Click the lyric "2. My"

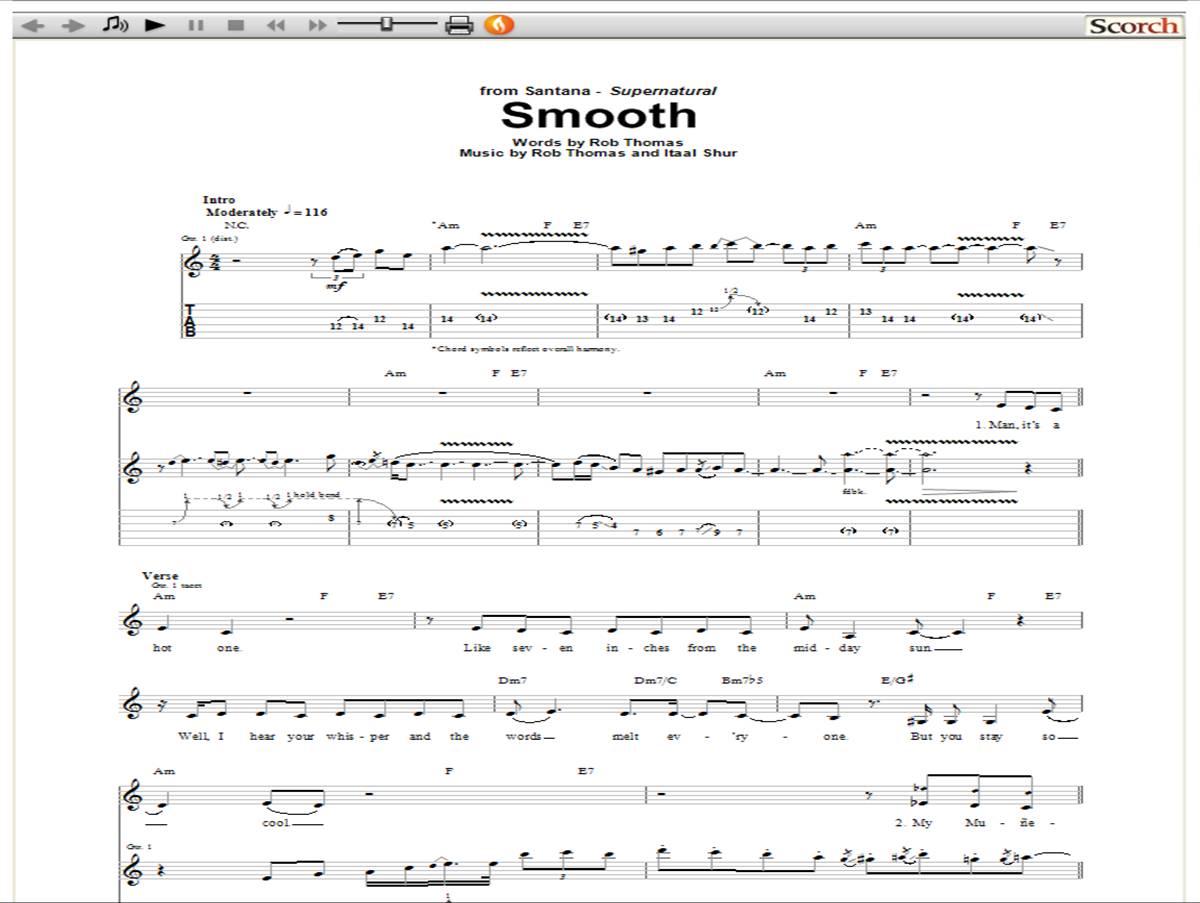913,823
